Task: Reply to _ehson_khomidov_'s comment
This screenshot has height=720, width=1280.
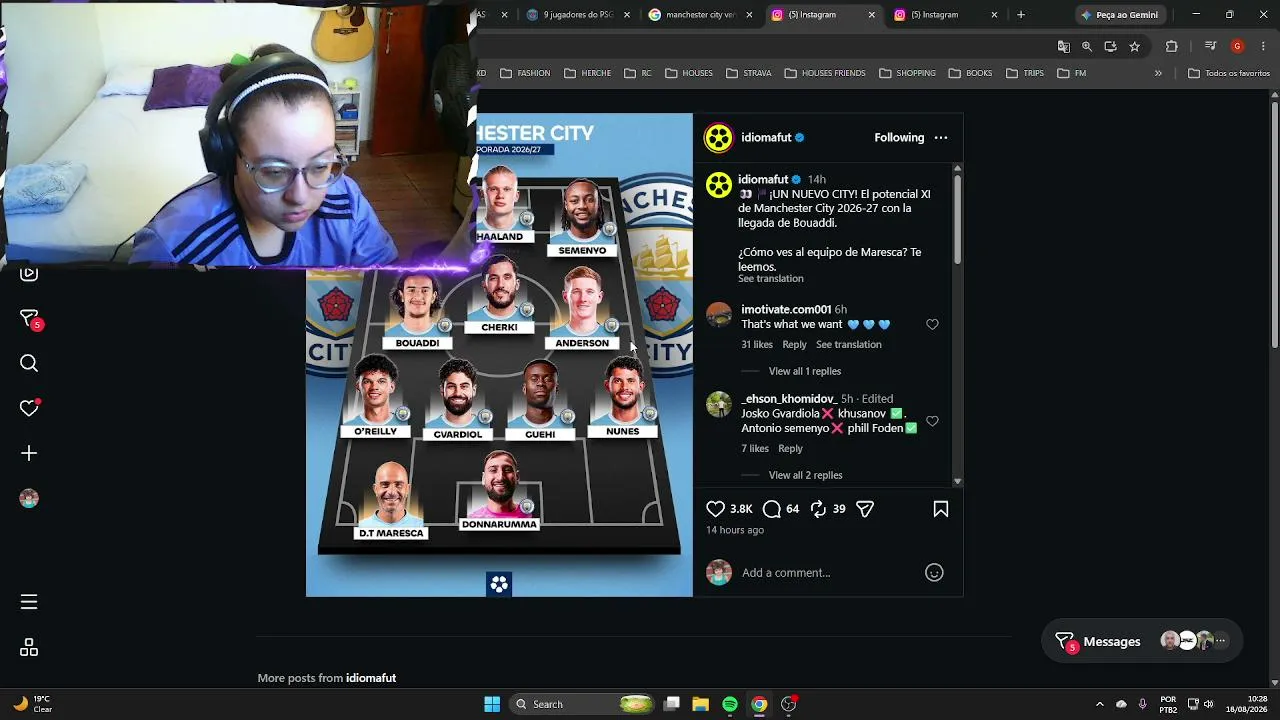Action: point(790,449)
